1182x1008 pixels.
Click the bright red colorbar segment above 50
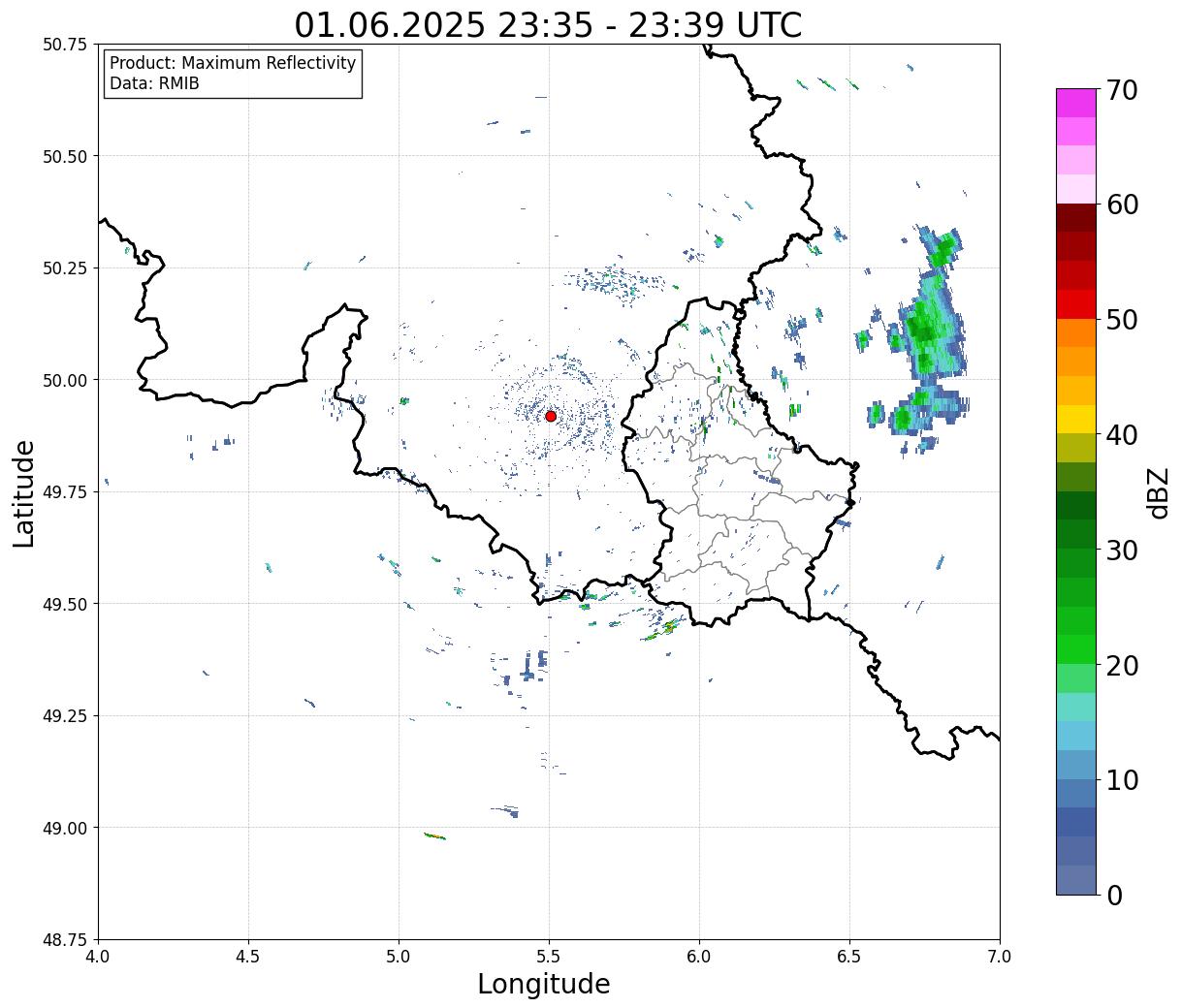point(1076,304)
